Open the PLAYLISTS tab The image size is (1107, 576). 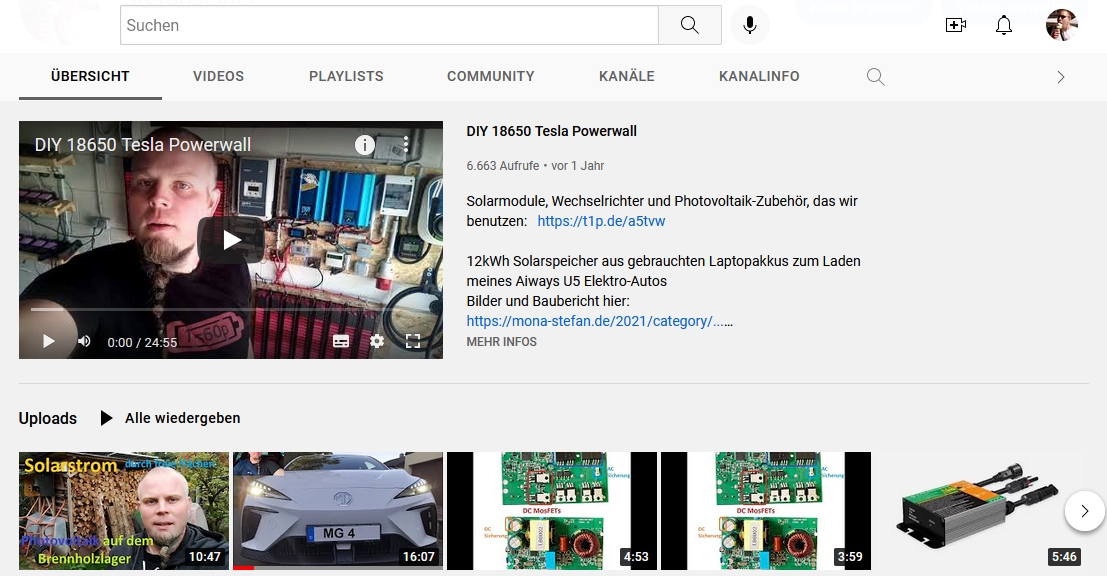(x=345, y=76)
